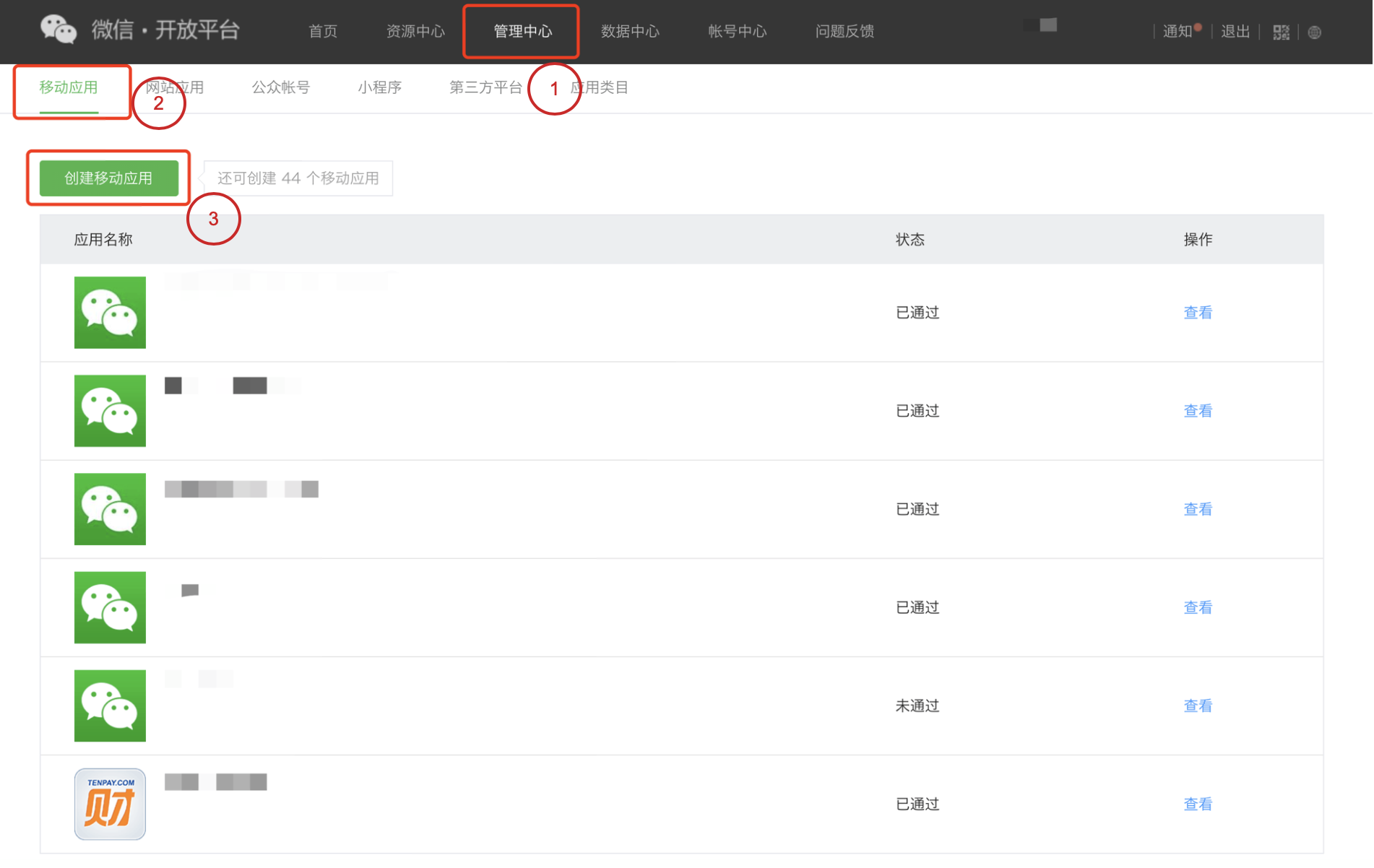Image resolution: width=1374 pixels, height=868 pixels.
Task: Click 退出 to log out
Action: (x=1235, y=31)
